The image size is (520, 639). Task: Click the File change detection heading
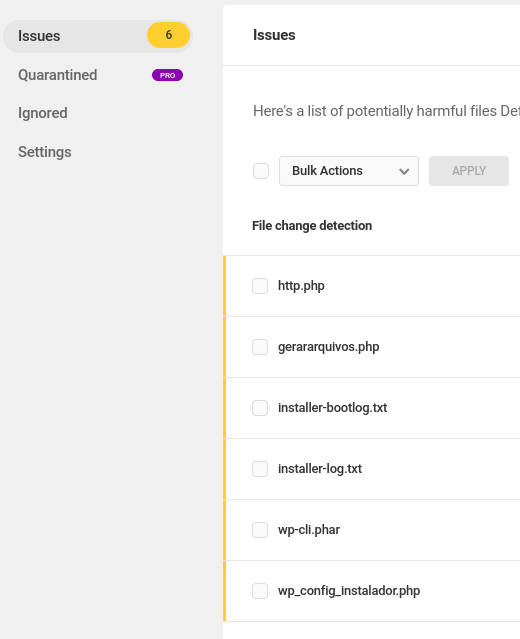(x=312, y=225)
